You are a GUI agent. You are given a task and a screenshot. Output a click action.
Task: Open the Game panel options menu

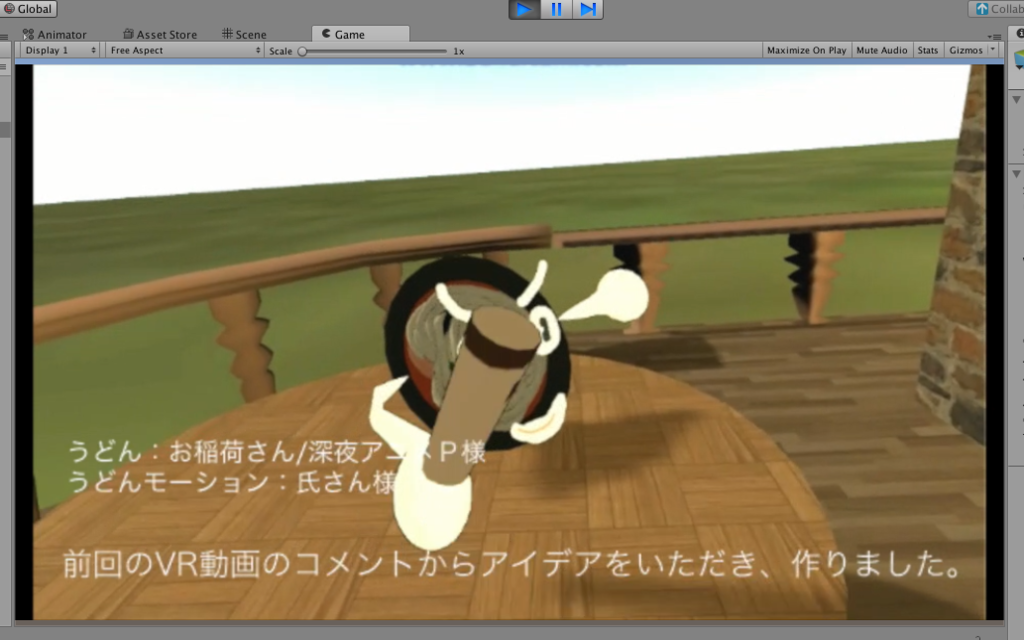(x=995, y=37)
